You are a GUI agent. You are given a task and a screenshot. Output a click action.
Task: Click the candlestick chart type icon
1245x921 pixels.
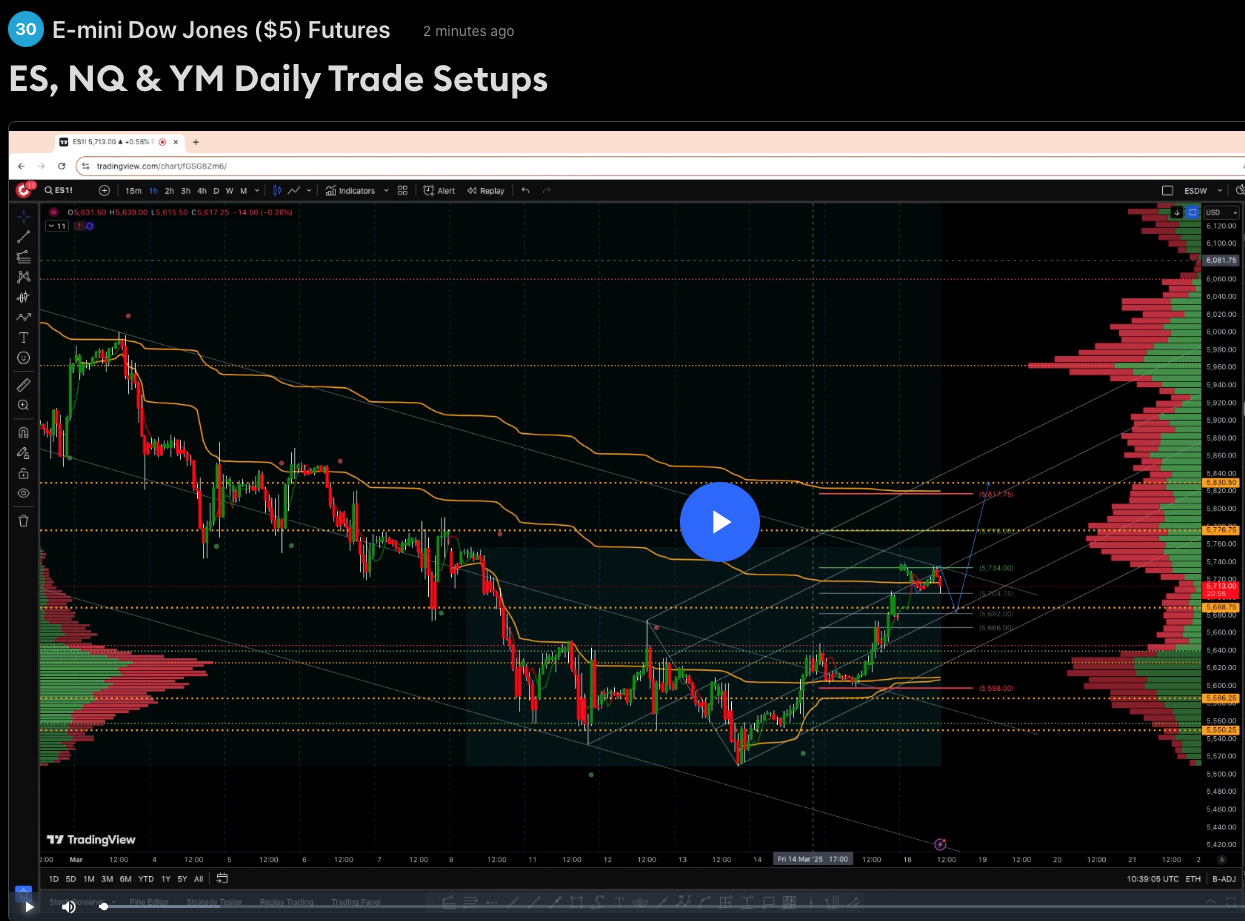click(277, 190)
